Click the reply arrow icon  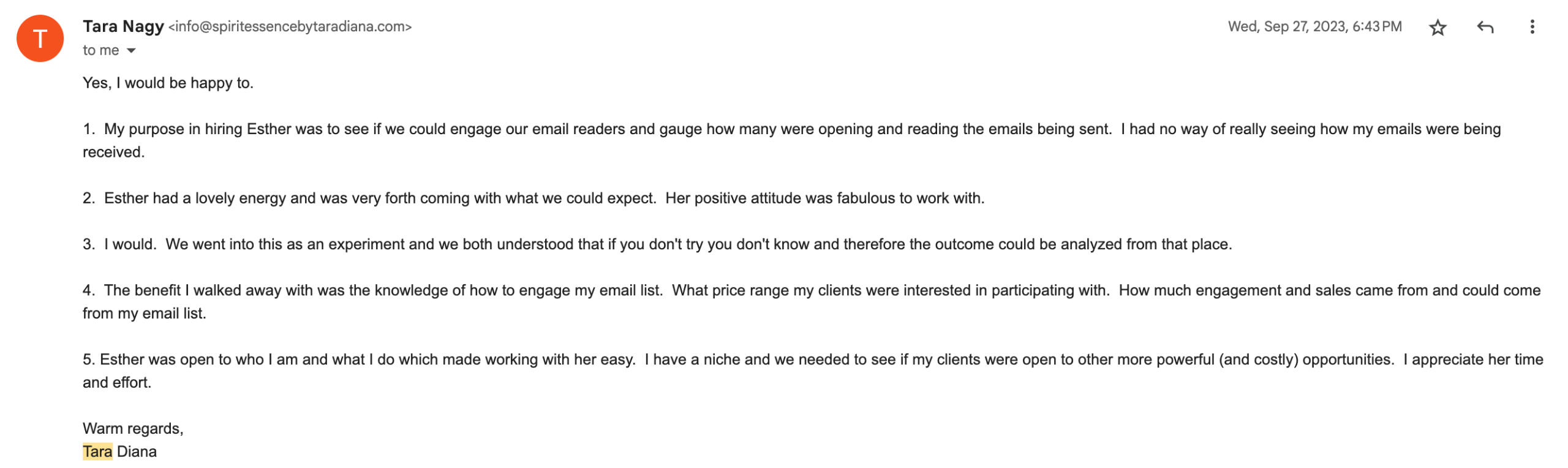1485,28
